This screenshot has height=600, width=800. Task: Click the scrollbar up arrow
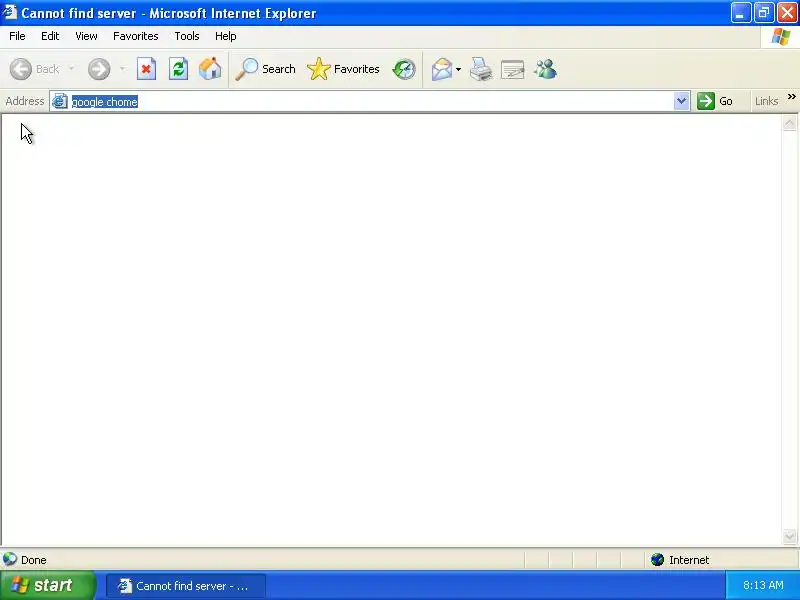pyautogui.click(x=789, y=123)
